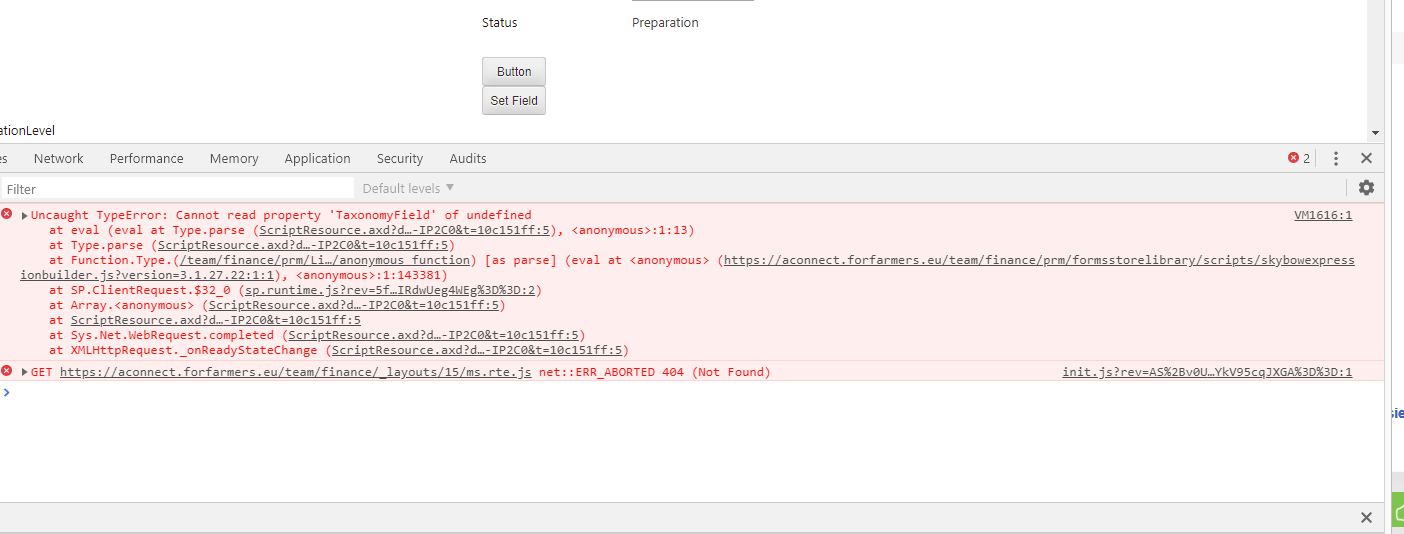
Task: Open the Memory tab
Action: [234, 158]
